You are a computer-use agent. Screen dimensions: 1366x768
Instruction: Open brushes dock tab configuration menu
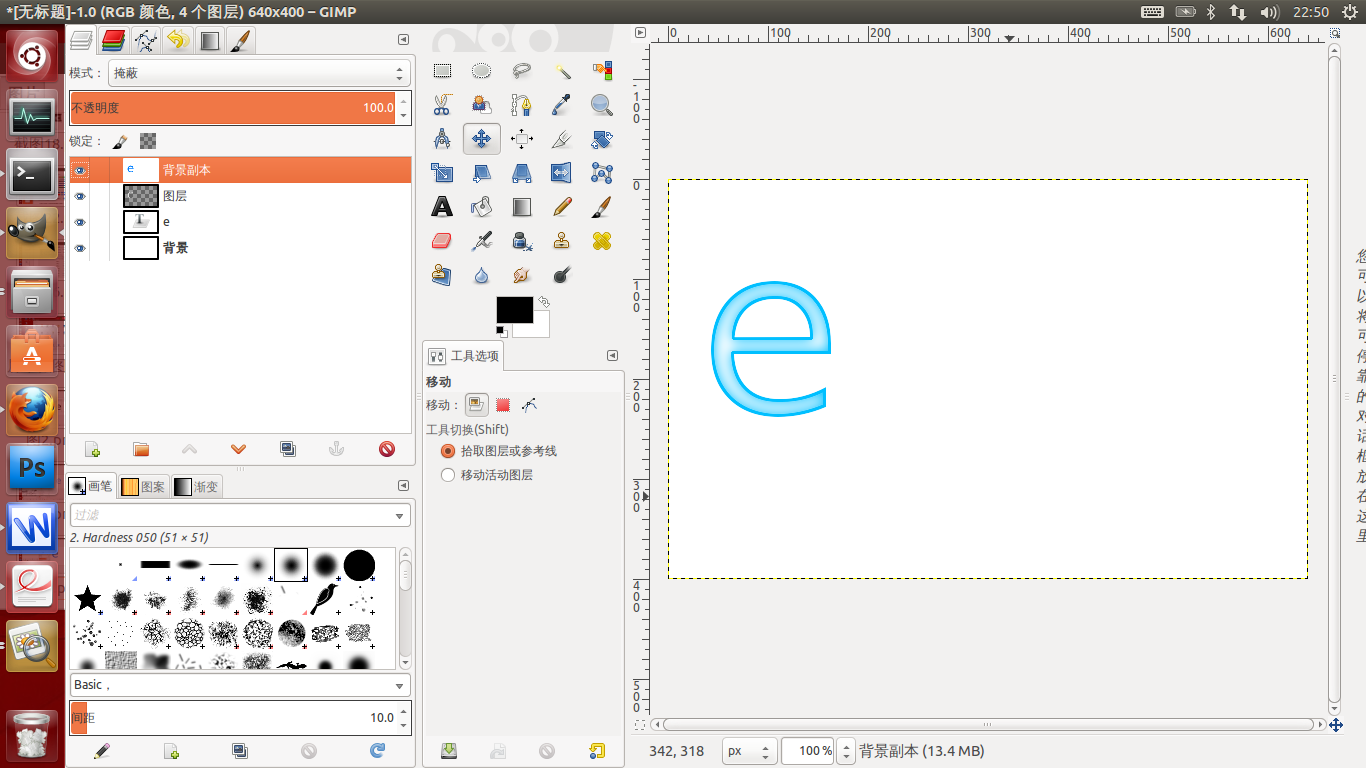(x=403, y=486)
